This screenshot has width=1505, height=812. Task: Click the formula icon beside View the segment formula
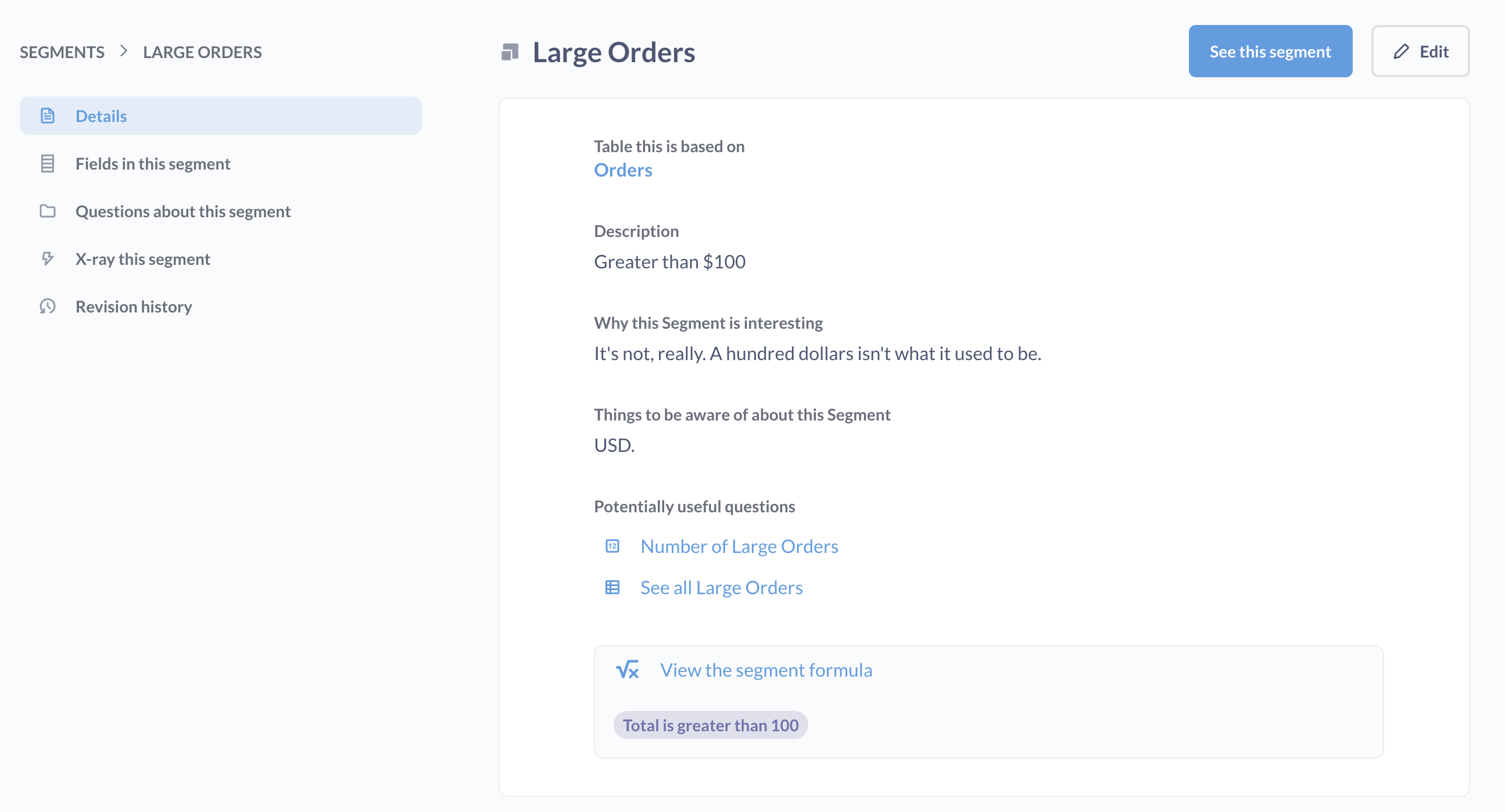pos(628,670)
